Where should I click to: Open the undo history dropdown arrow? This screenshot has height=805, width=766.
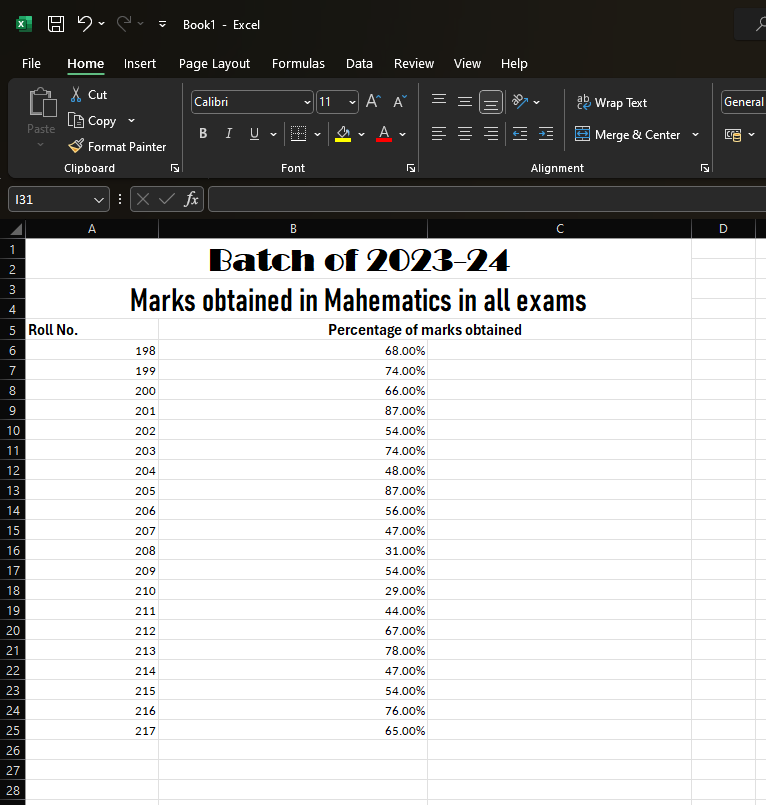(x=102, y=24)
